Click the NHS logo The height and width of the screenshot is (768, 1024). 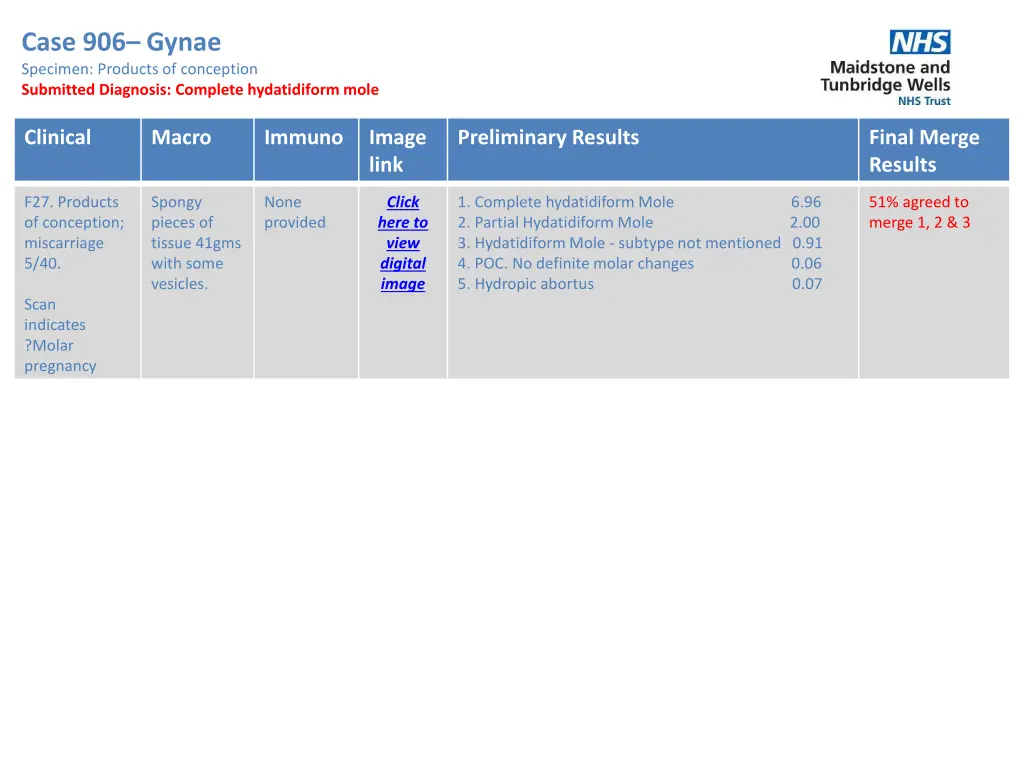coord(920,42)
